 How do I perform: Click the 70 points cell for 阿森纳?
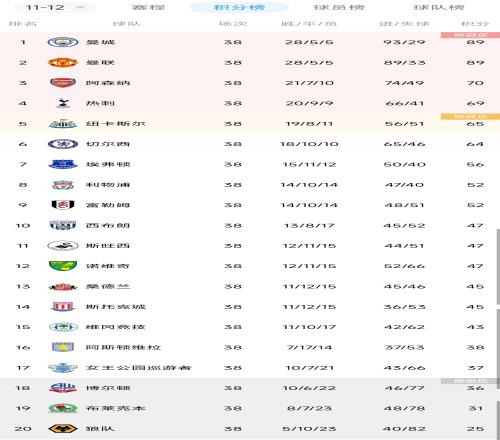[475, 83]
